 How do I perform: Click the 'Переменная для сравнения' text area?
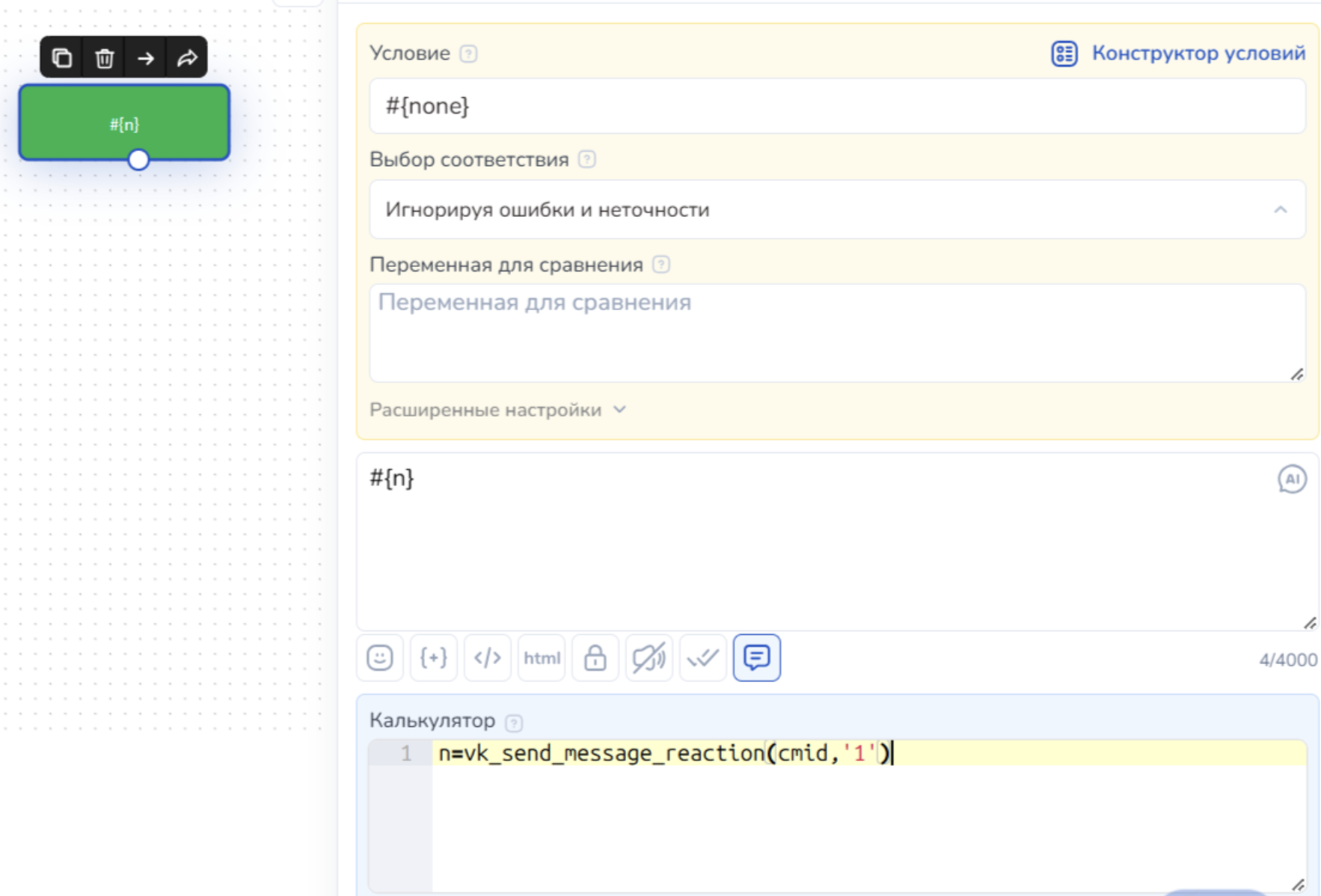[x=837, y=333]
